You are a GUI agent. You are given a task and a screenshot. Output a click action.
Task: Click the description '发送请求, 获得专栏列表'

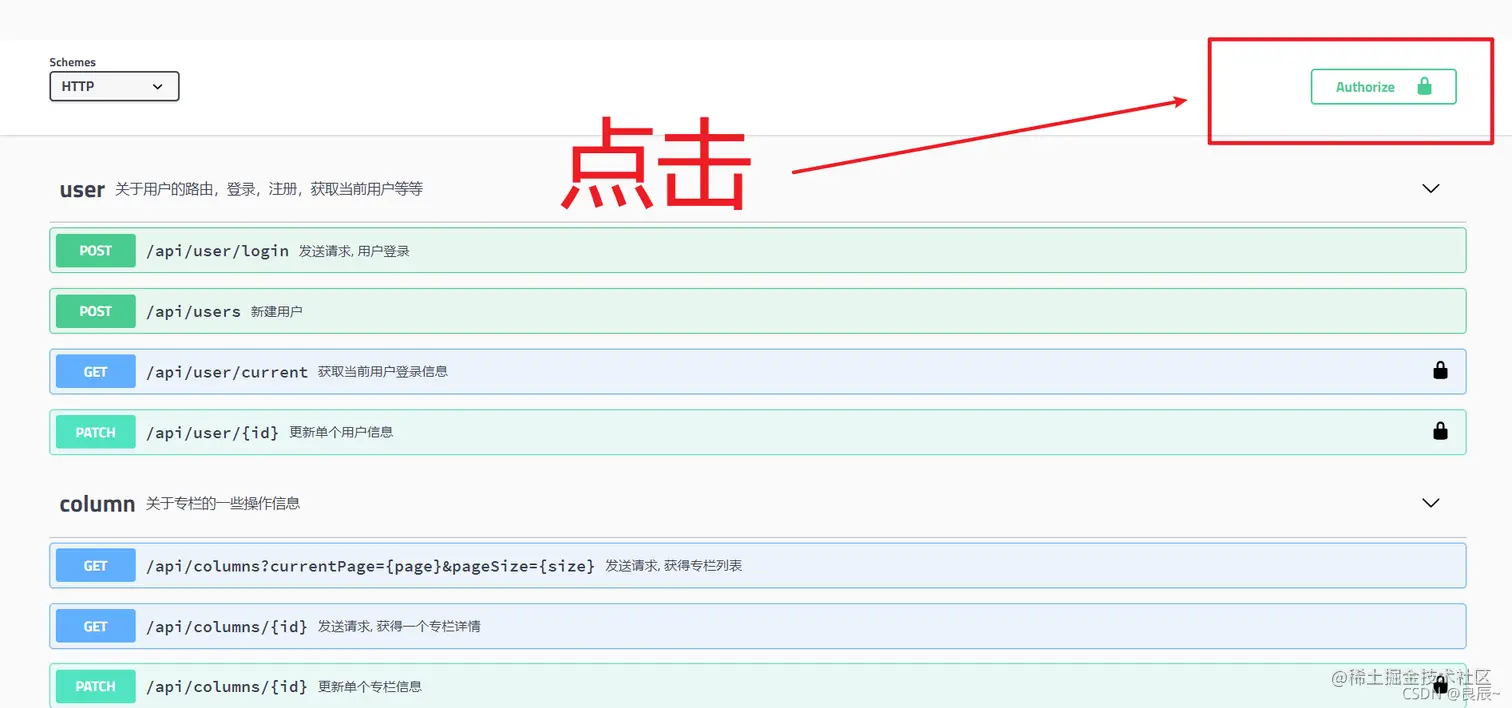pos(673,565)
